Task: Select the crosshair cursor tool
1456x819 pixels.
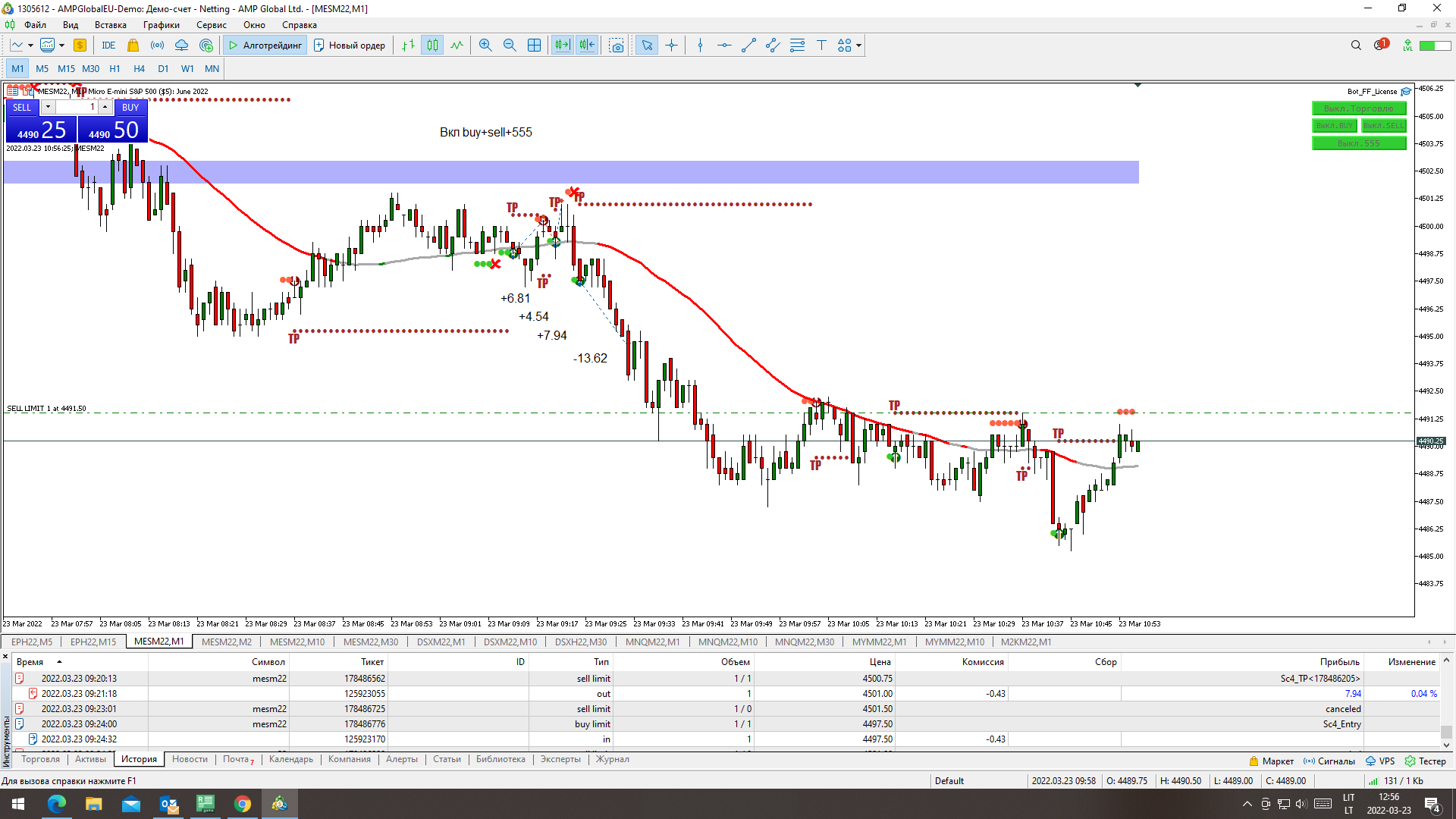Action: click(671, 45)
